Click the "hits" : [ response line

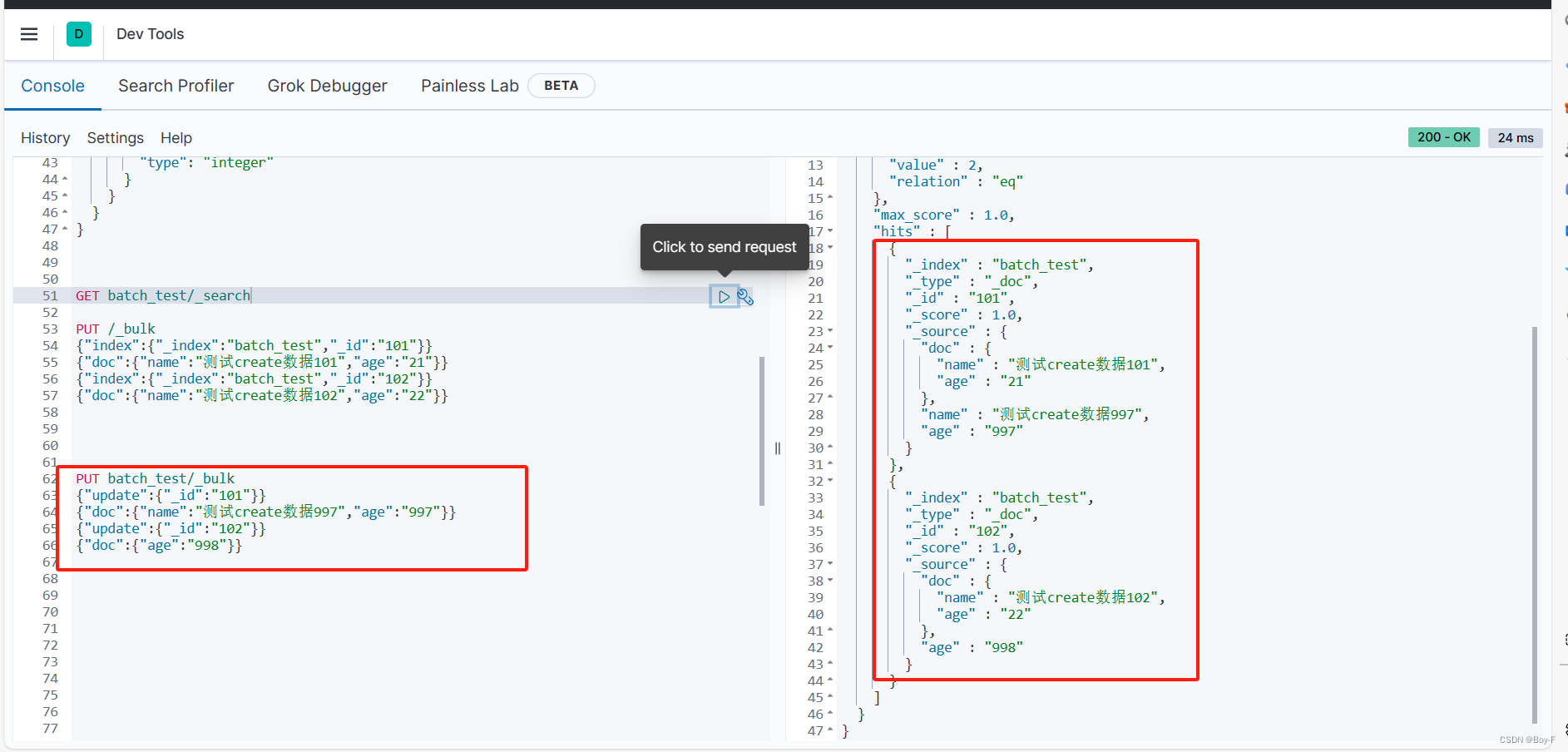pos(913,231)
